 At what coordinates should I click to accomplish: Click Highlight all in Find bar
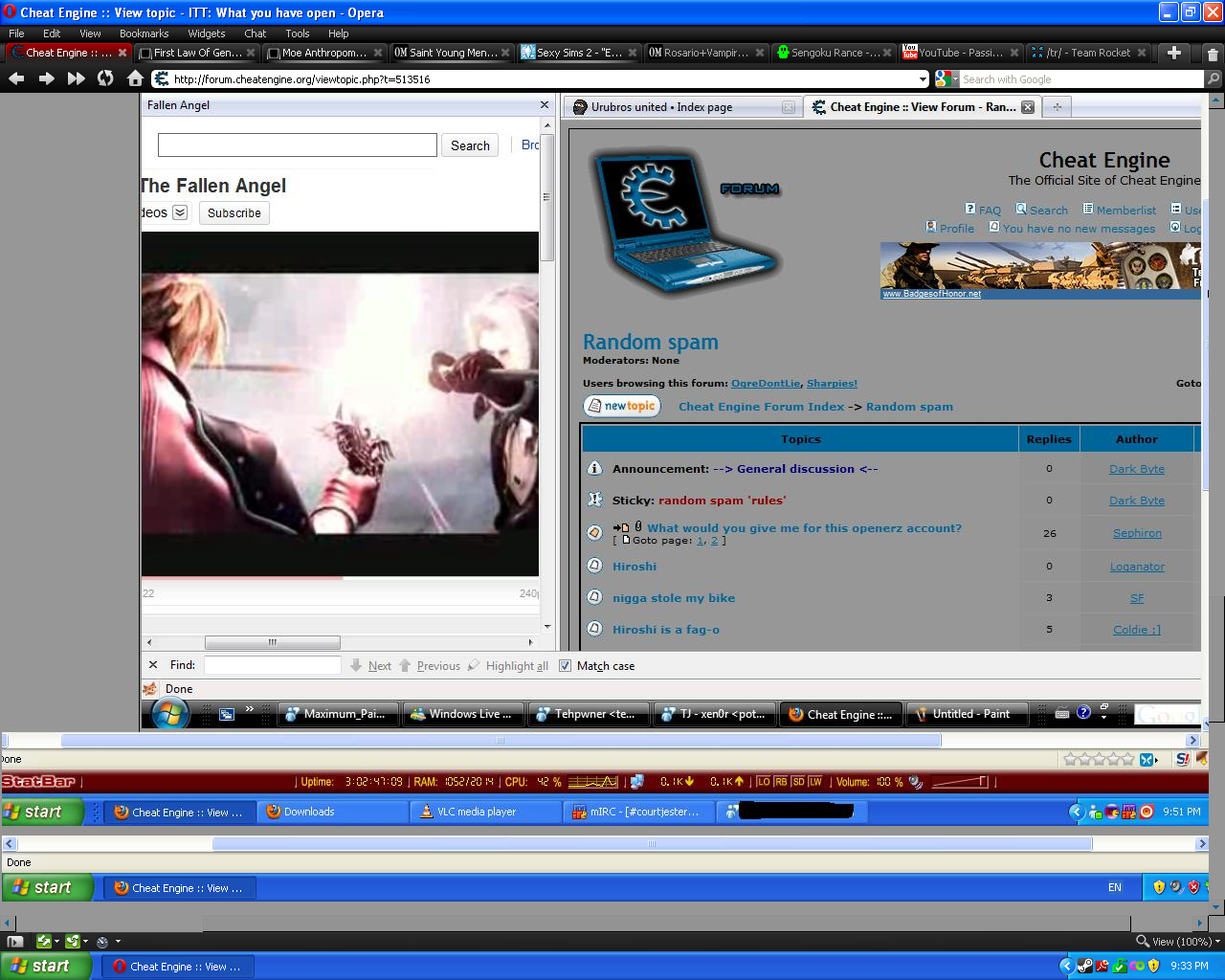tap(508, 666)
